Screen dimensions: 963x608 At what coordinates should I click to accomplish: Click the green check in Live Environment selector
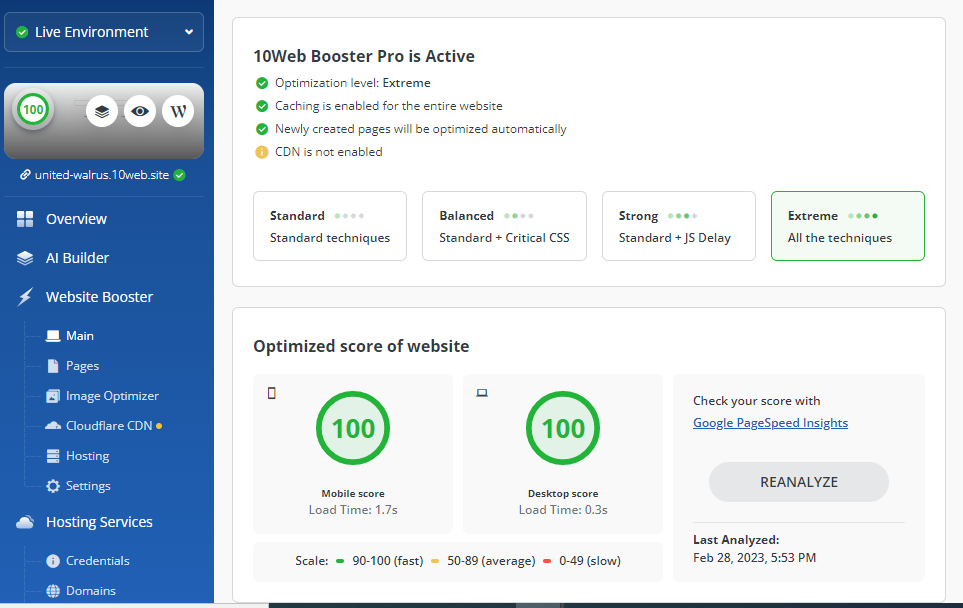pyautogui.click(x=22, y=32)
